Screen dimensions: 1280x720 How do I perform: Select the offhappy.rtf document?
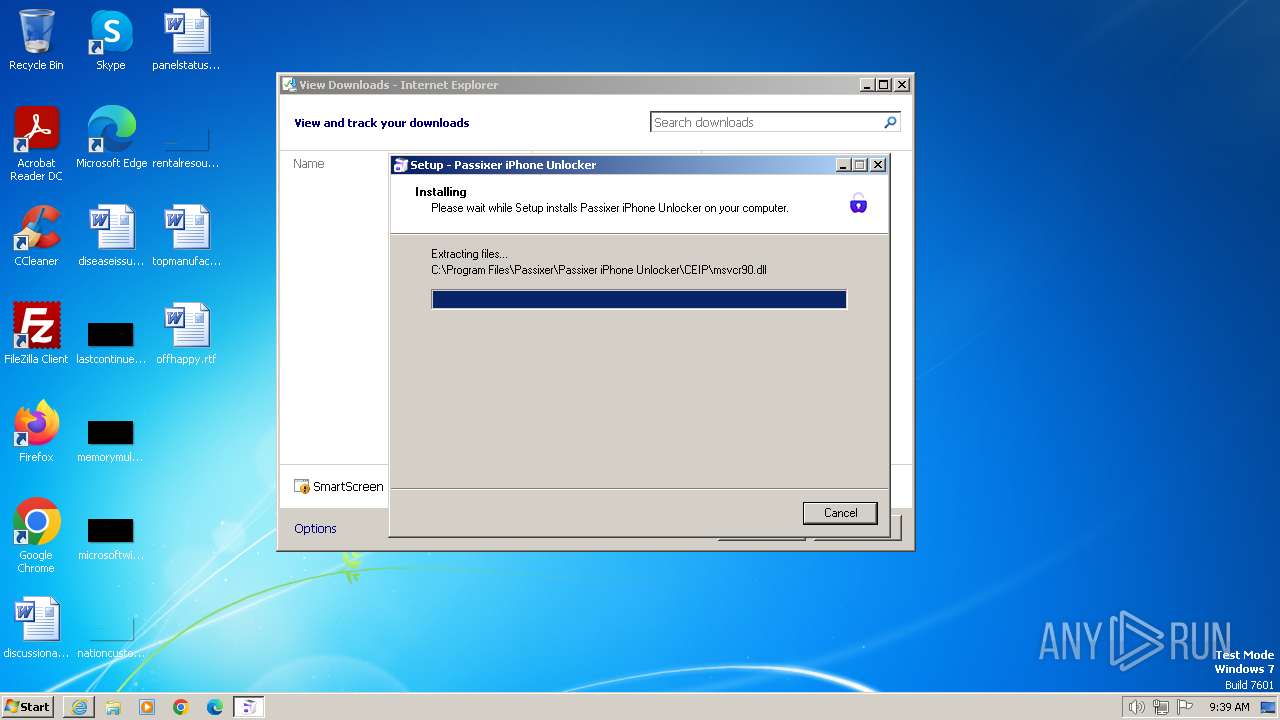pos(186,334)
